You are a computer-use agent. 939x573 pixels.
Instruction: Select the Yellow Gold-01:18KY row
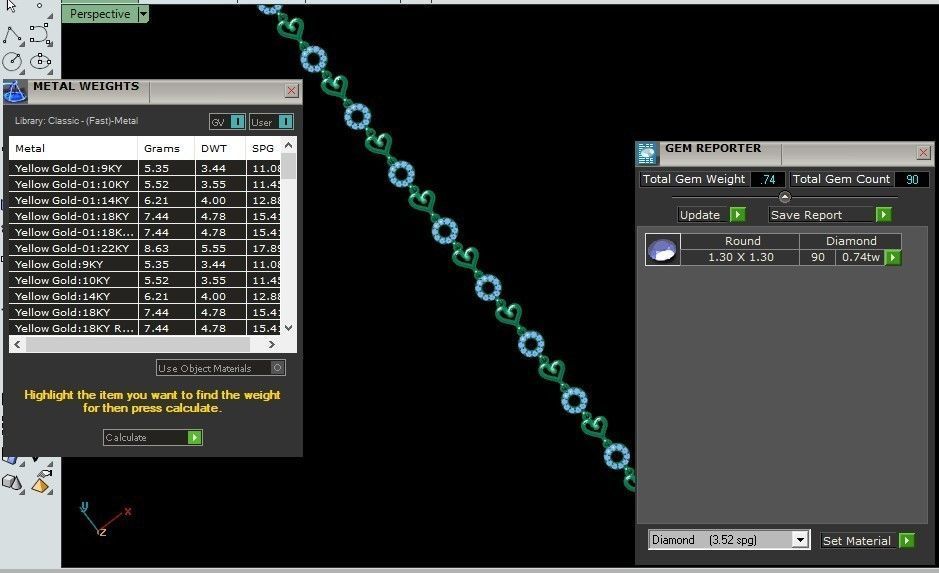pyautogui.click(x=144, y=216)
